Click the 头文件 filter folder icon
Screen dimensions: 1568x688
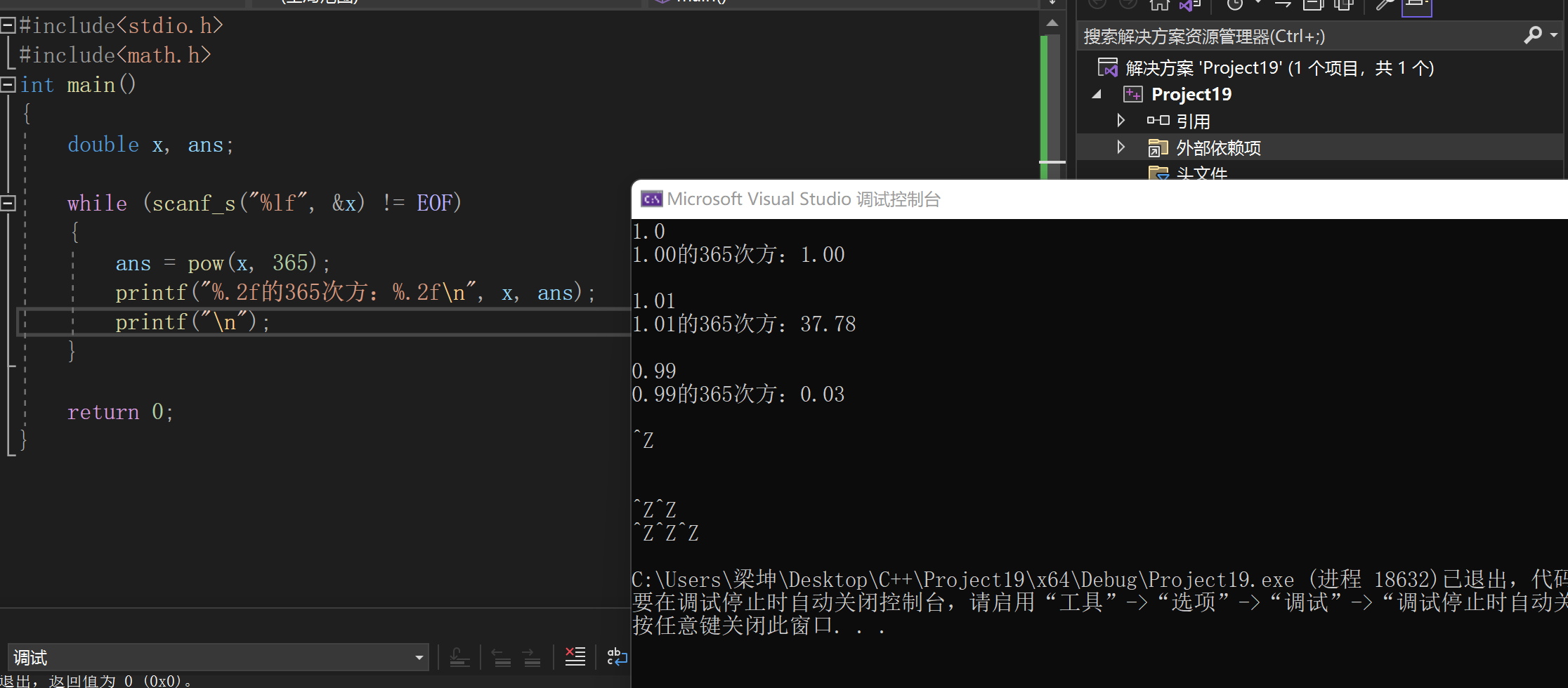[1158, 173]
